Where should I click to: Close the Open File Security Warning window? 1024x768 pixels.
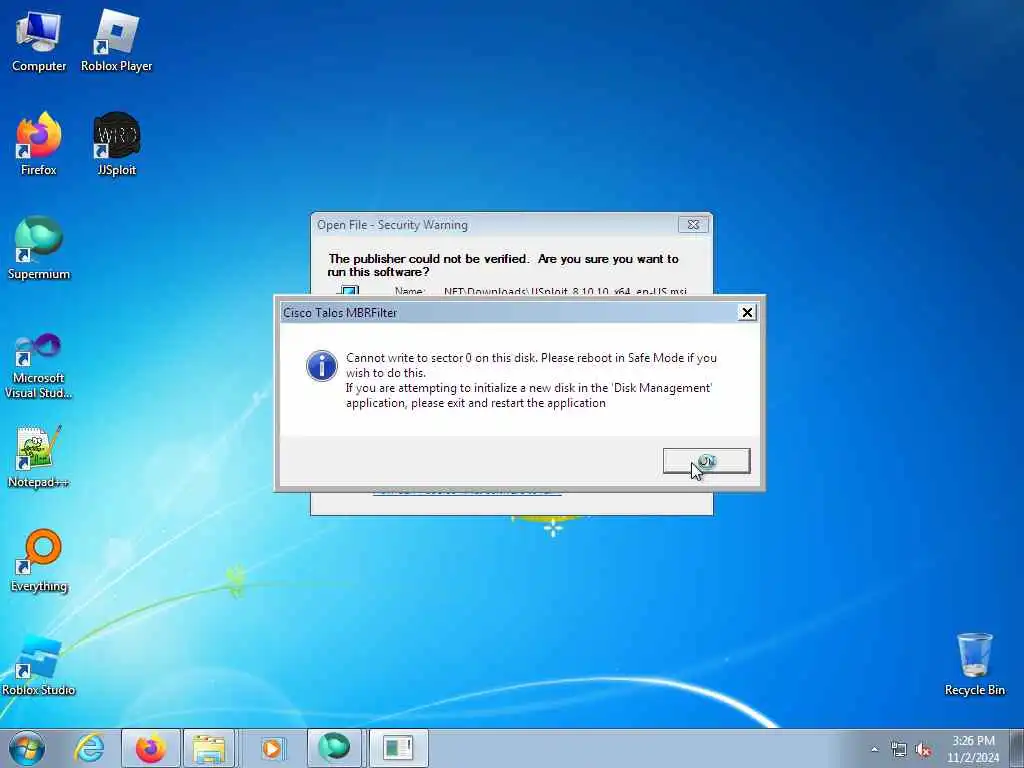pyautogui.click(x=693, y=225)
